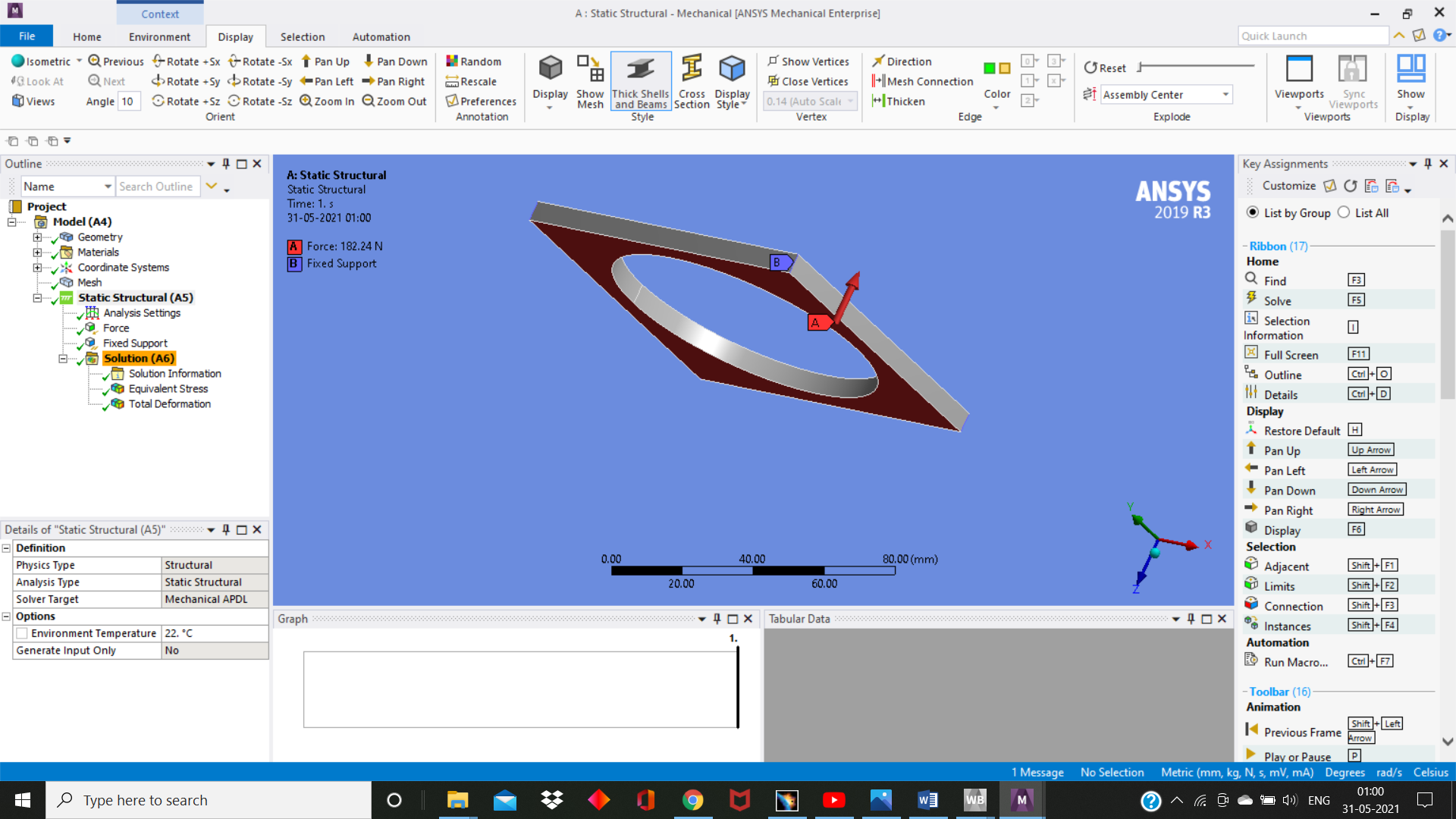The image size is (1456, 819).
Task: Click the Display Style tool
Action: pos(732,82)
